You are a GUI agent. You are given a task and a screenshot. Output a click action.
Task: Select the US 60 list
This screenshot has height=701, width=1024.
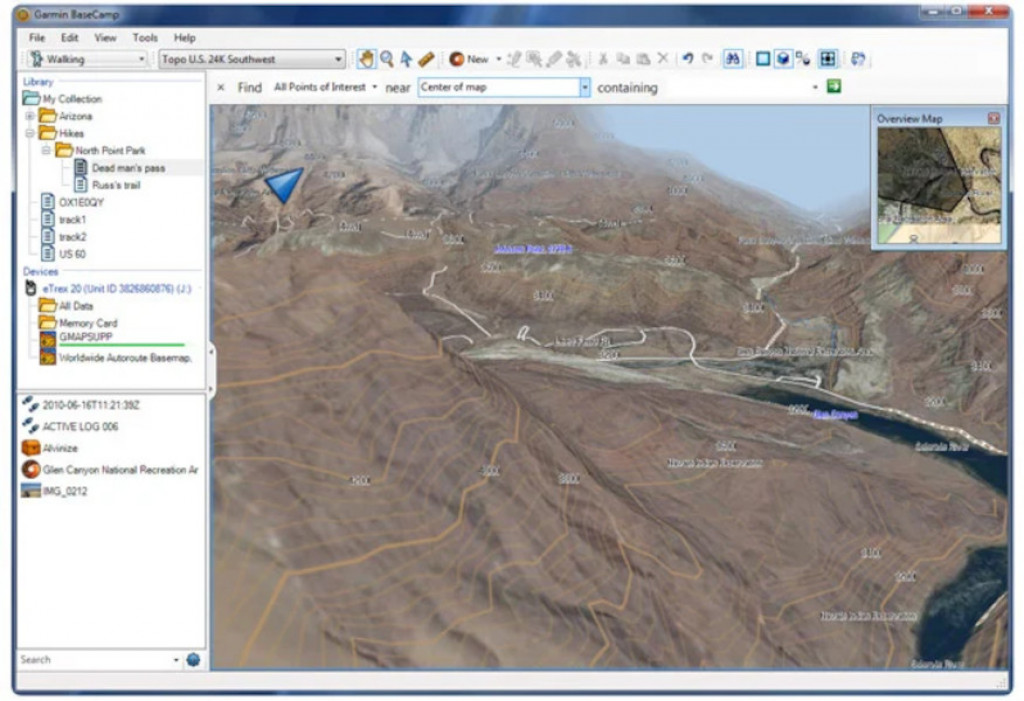pos(72,253)
